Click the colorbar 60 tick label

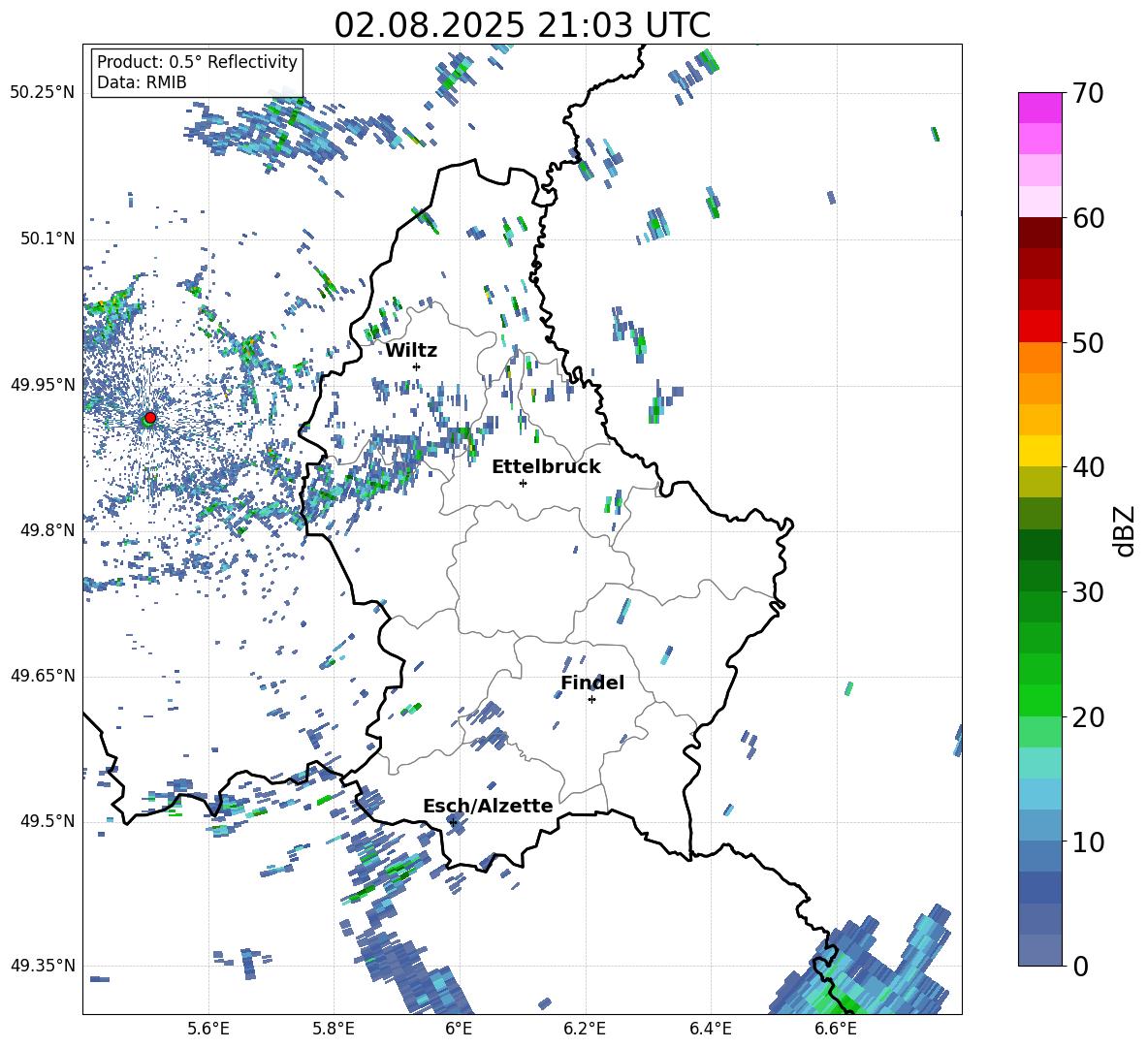coord(1087,218)
